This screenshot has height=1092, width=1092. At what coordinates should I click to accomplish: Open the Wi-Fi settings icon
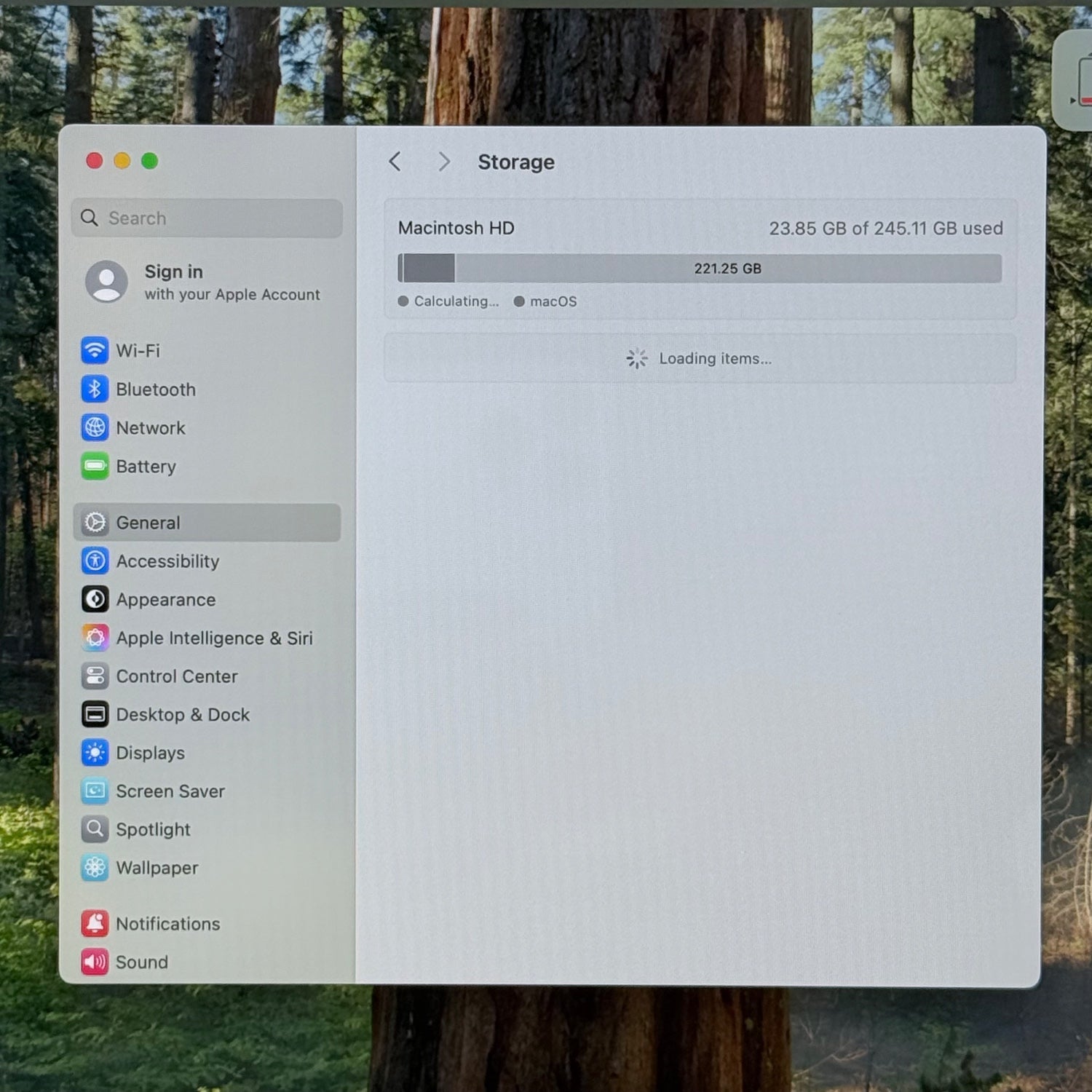(95, 351)
